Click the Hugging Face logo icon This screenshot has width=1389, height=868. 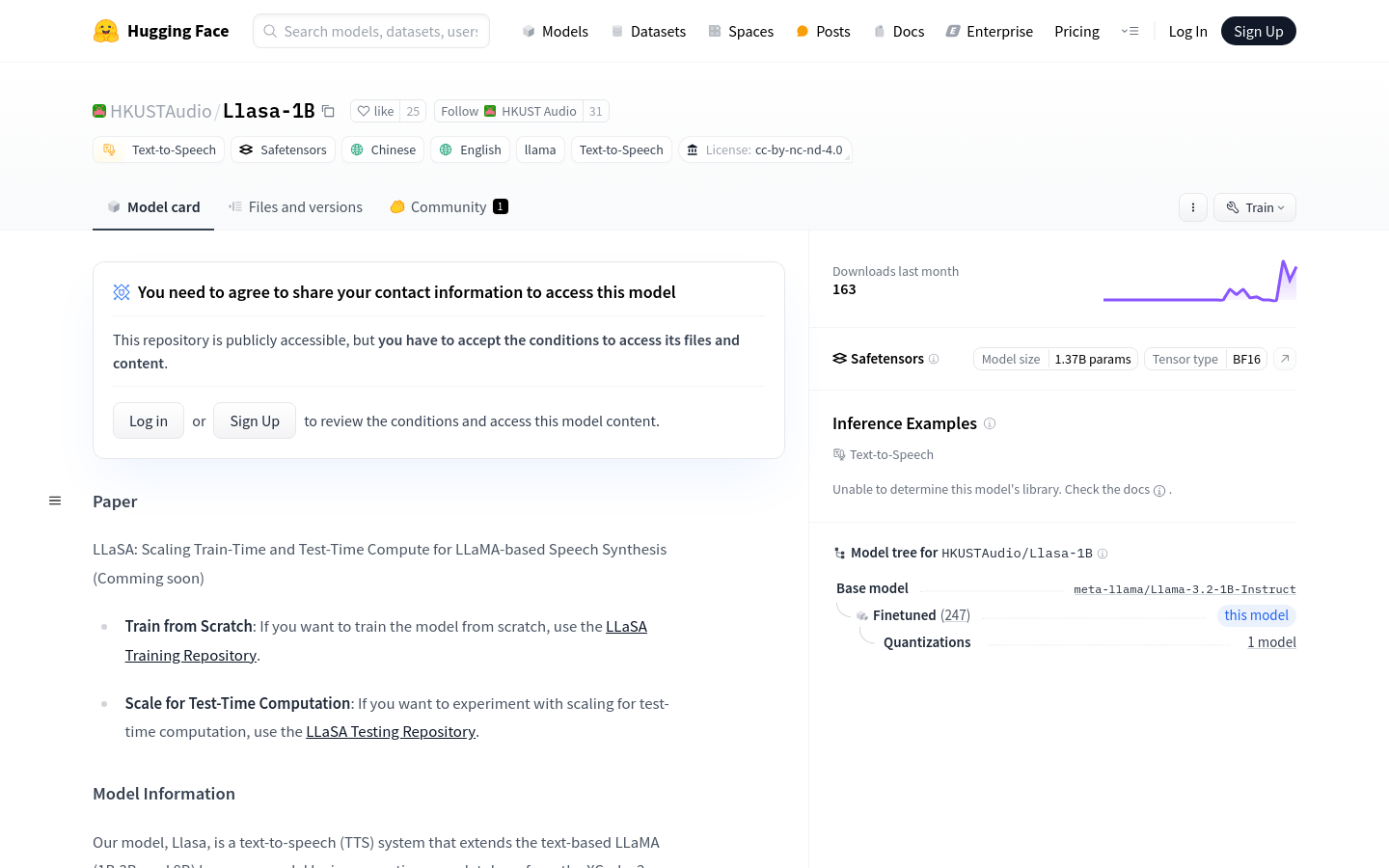click(x=106, y=31)
